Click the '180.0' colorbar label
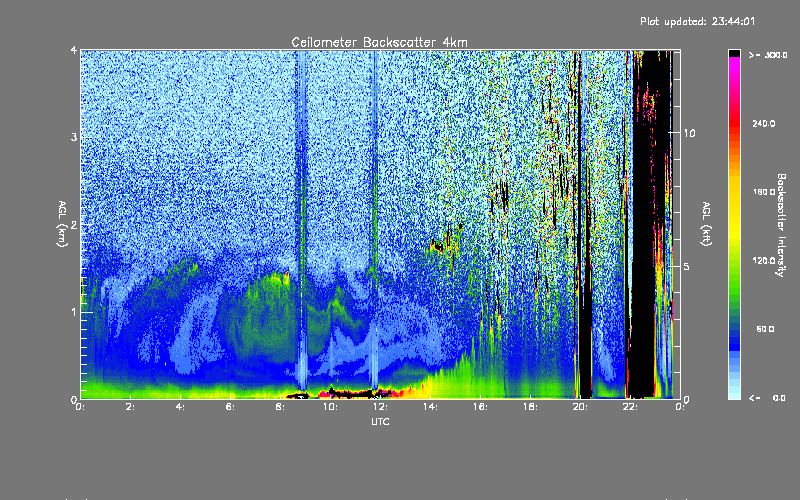Image resolution: width=800 pixels, height=500 pixels. click(x=764, y=192)
